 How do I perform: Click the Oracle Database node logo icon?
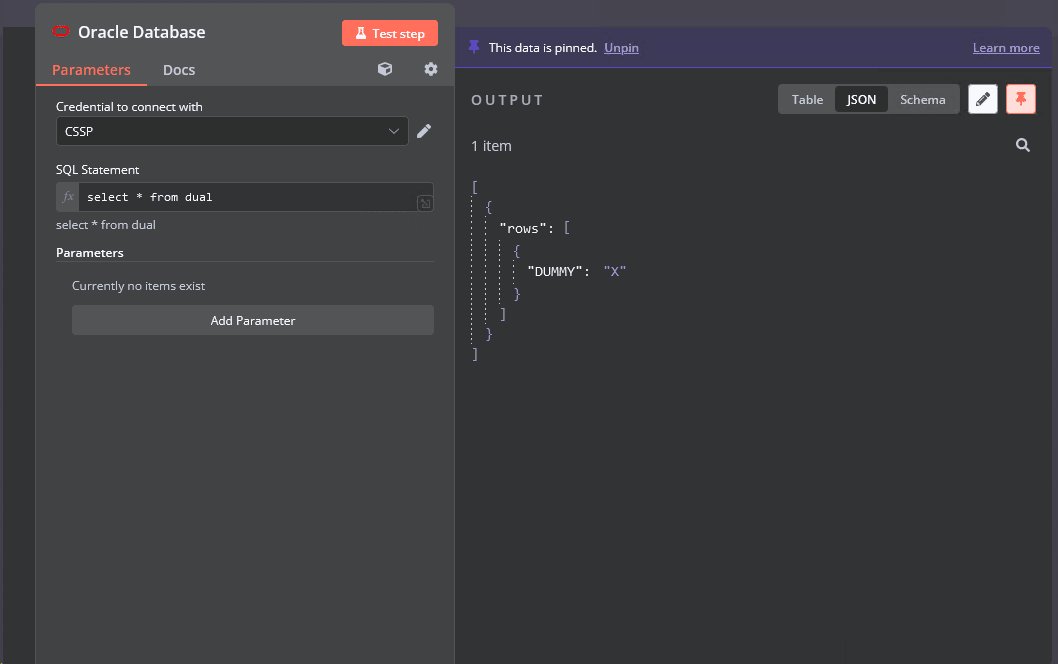[61, 31]
